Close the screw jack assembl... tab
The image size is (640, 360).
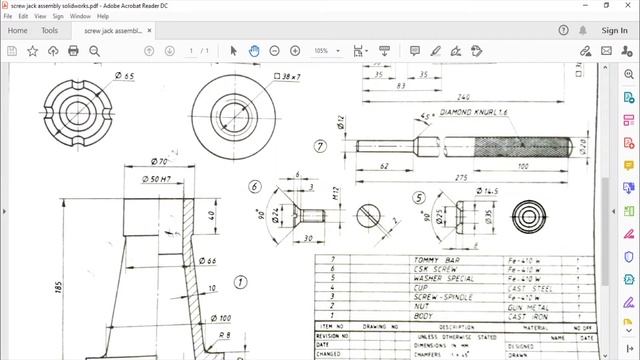(149, 31)
